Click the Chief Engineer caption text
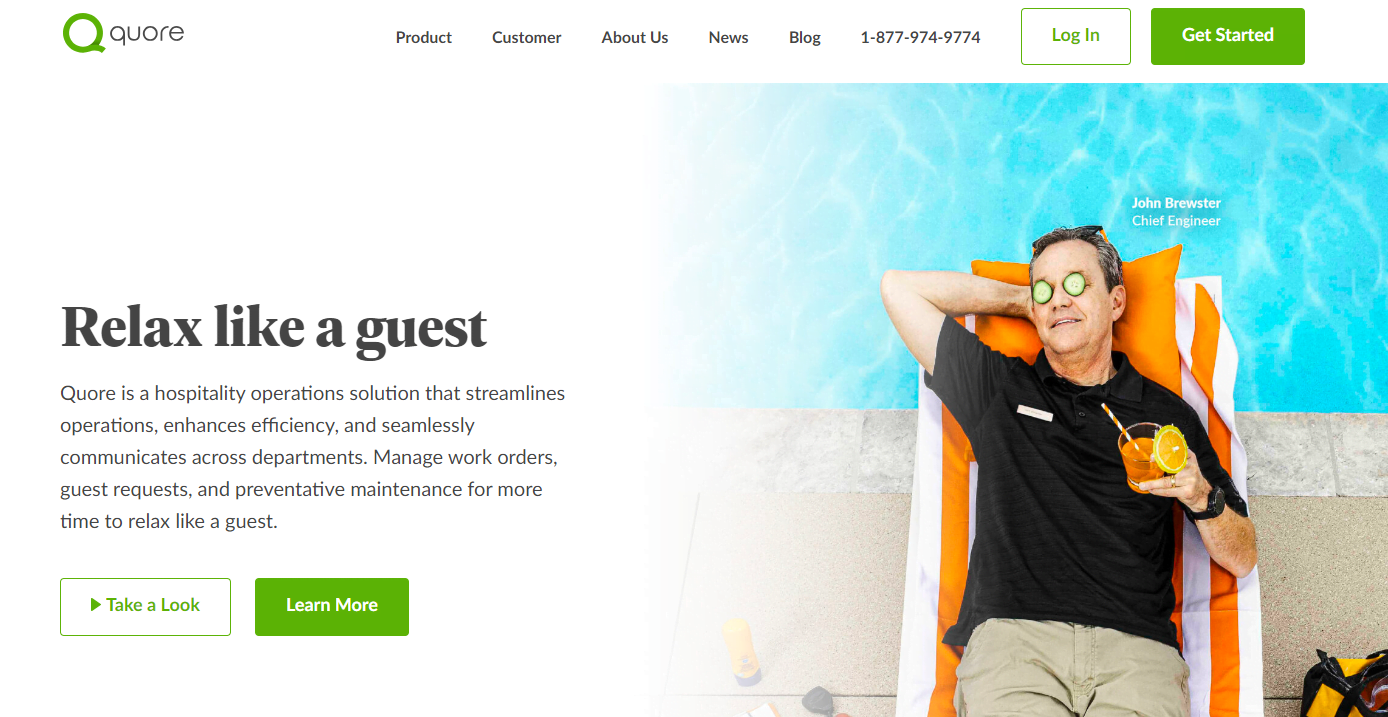1388x717 pixels. click(x=1176, y=221)
